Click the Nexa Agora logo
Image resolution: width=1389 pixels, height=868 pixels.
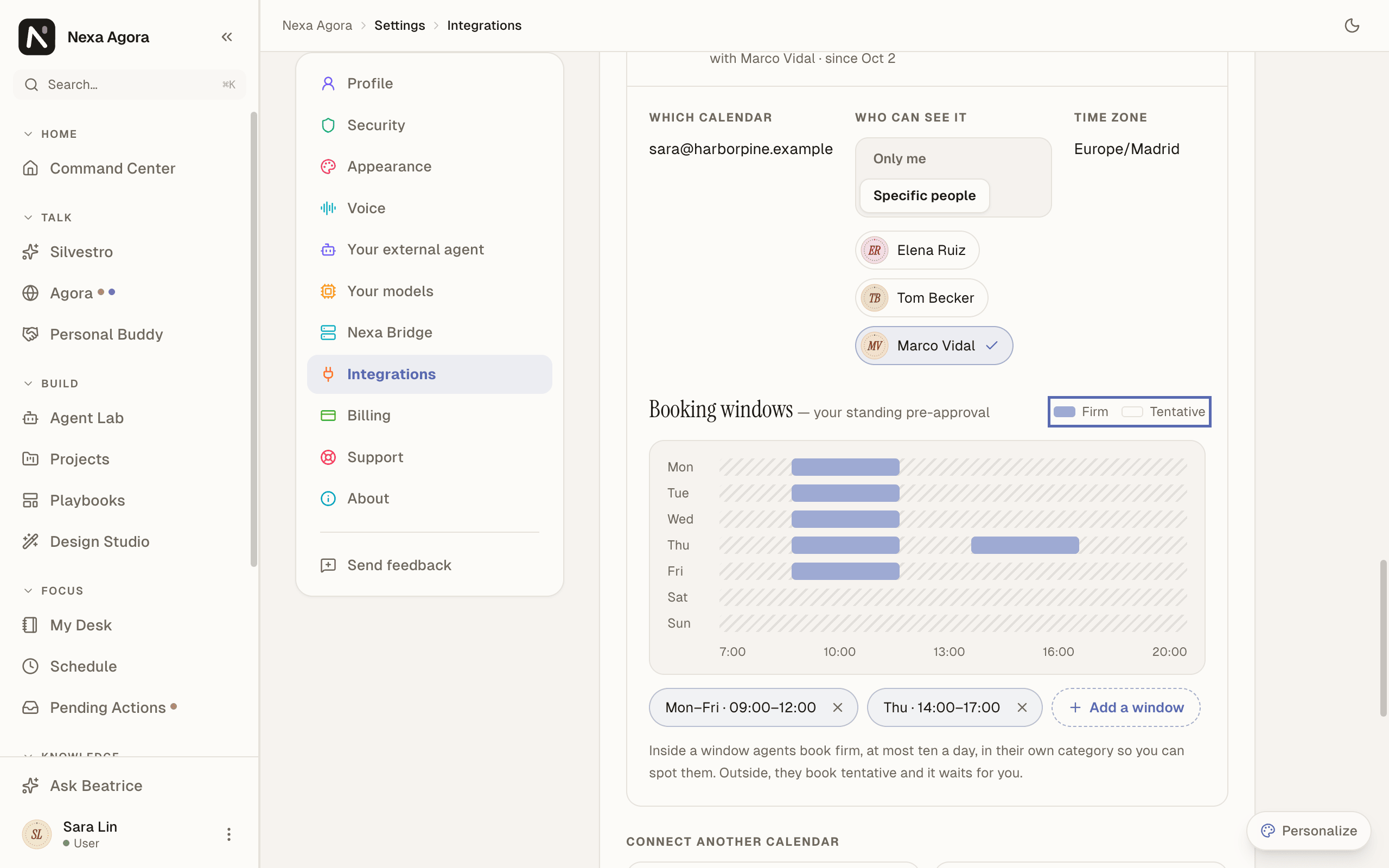[37, 37]
